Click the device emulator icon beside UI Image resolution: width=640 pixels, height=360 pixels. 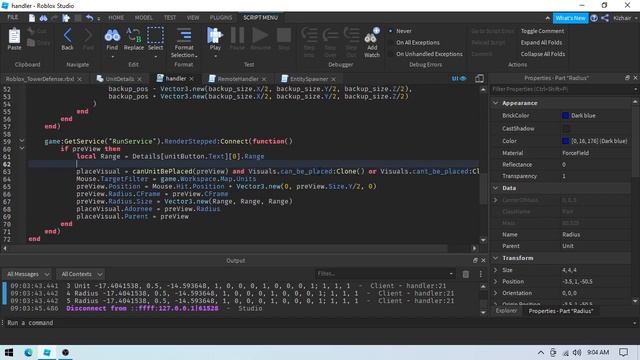pyautogui.click(x=480, y=78)
